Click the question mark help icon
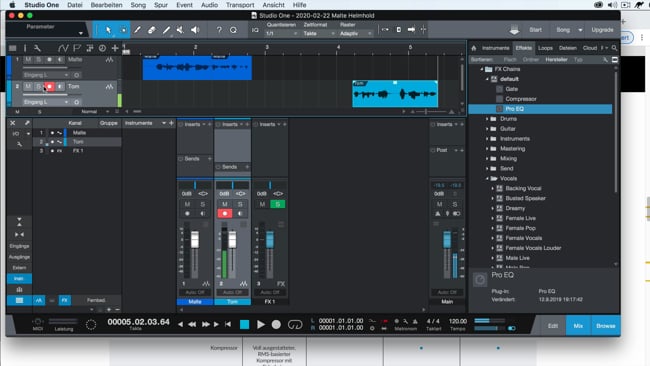This screenshot has height=366, width=650. point(219,30)
